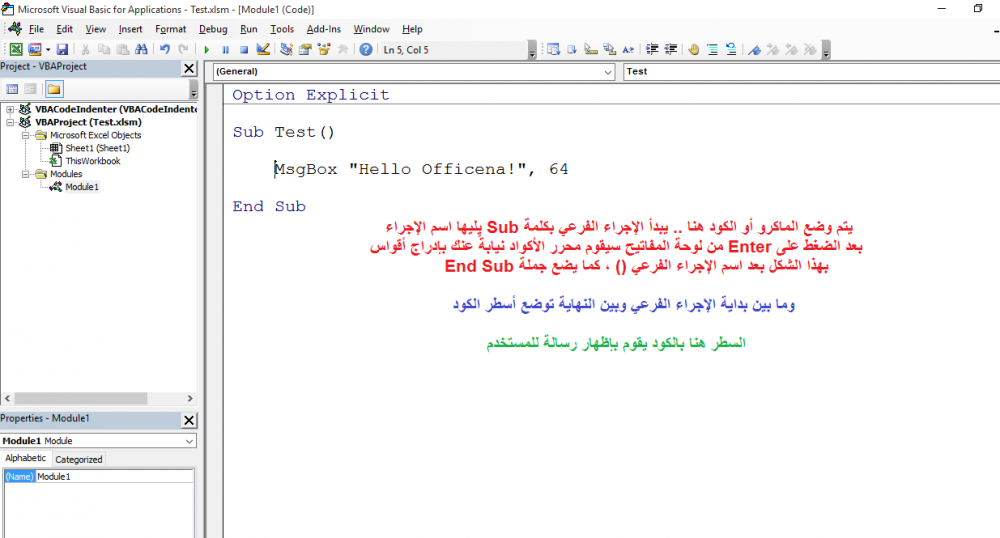Click the Comment Block icon

click(x=712, y=50)
